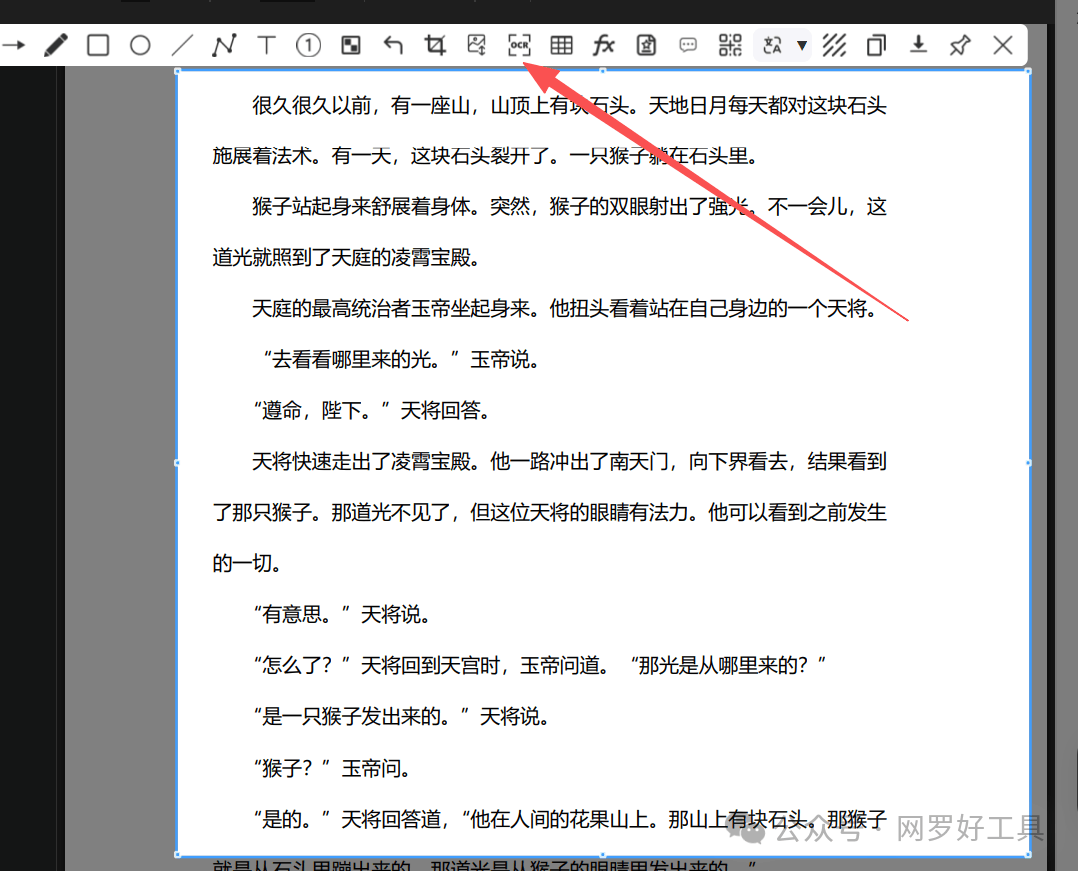This screenshot has width=1078, height=871.
Task: Click the line starting '很久很久以前，有一座山'
Action: pos(569,105)
